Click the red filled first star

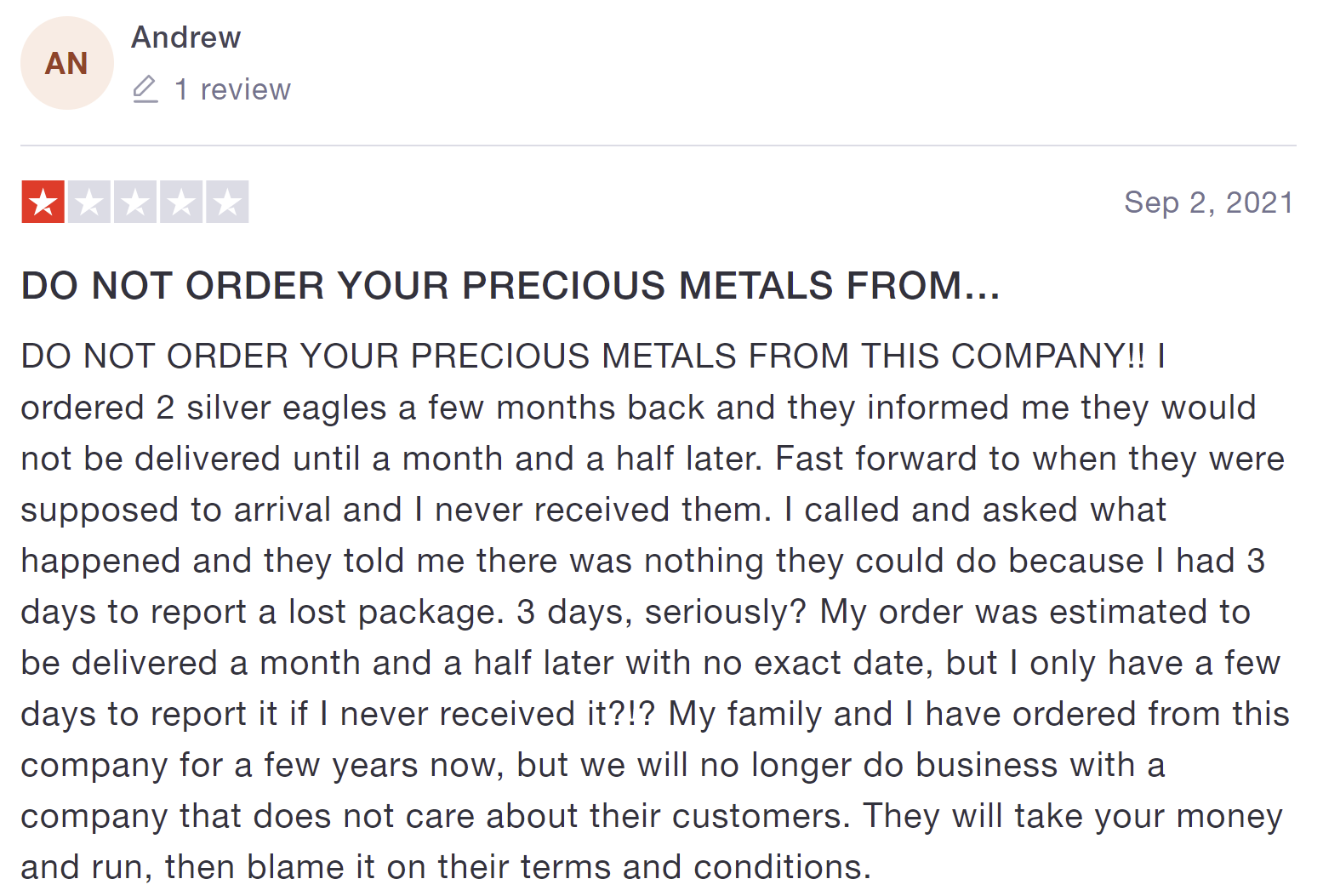[43, 202]
